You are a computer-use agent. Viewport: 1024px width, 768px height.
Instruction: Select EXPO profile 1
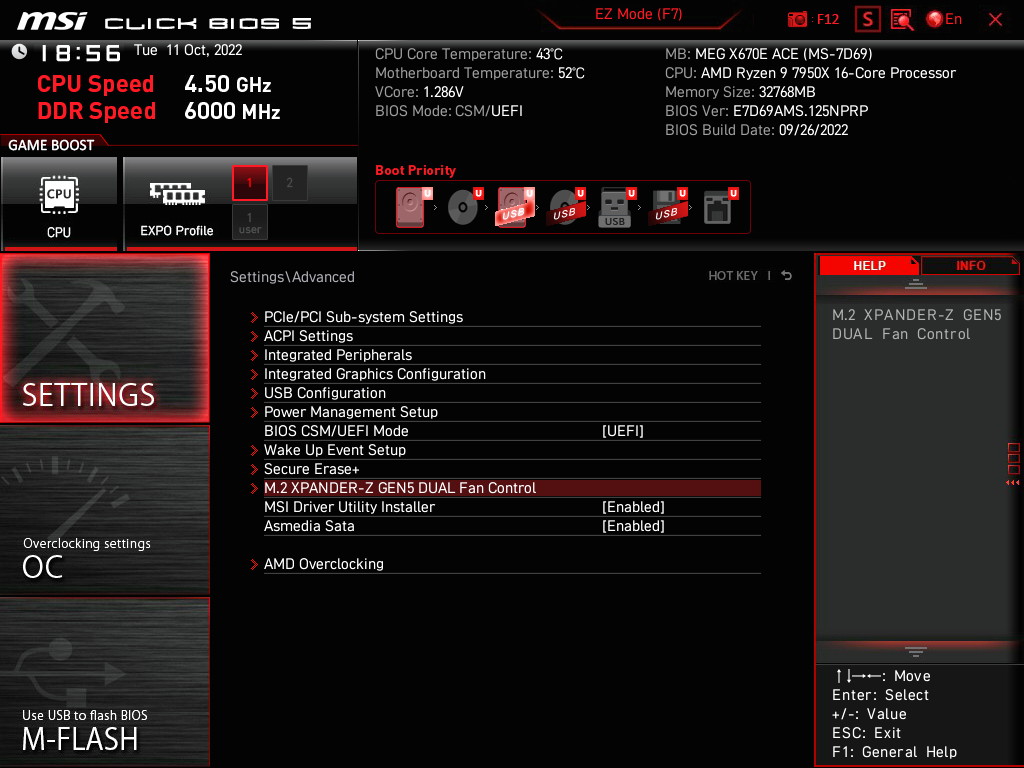249,182
